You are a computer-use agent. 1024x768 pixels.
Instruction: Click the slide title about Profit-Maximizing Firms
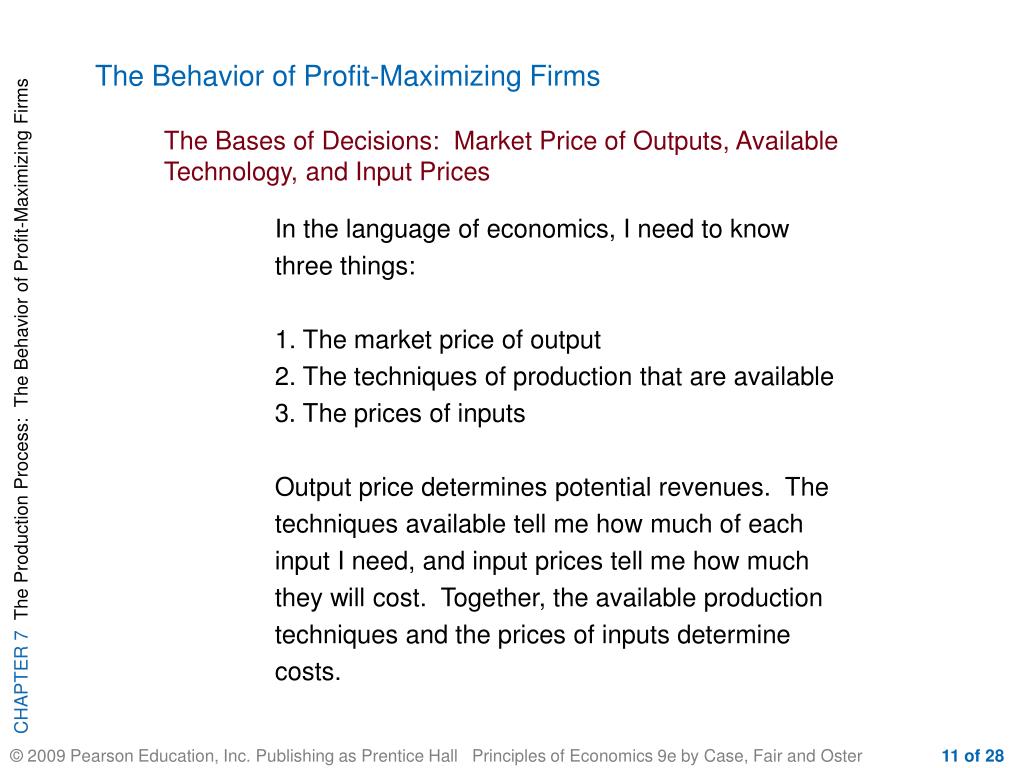(347, 76)
